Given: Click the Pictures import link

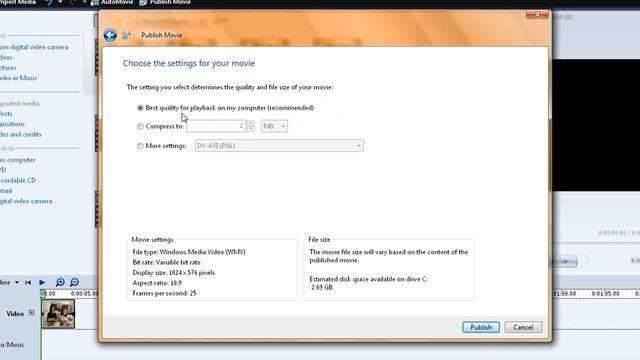Looking at the screenshot, I should (x=8, y=68).
